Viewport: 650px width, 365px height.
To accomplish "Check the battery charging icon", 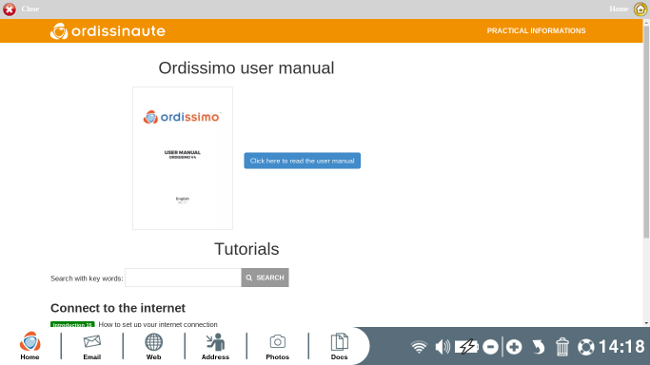I will pyautogui.click(x=467, y=347).
